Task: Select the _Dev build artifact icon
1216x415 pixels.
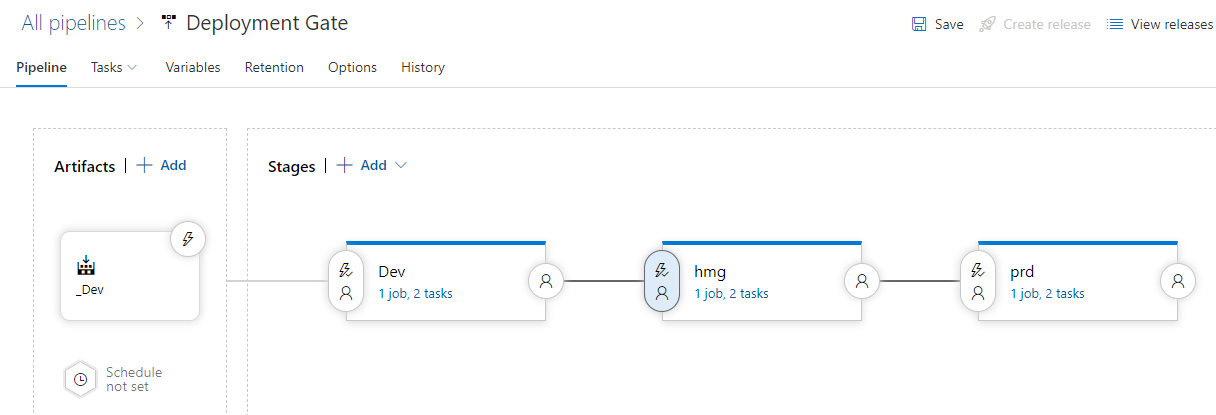Action: click(86, 265)
